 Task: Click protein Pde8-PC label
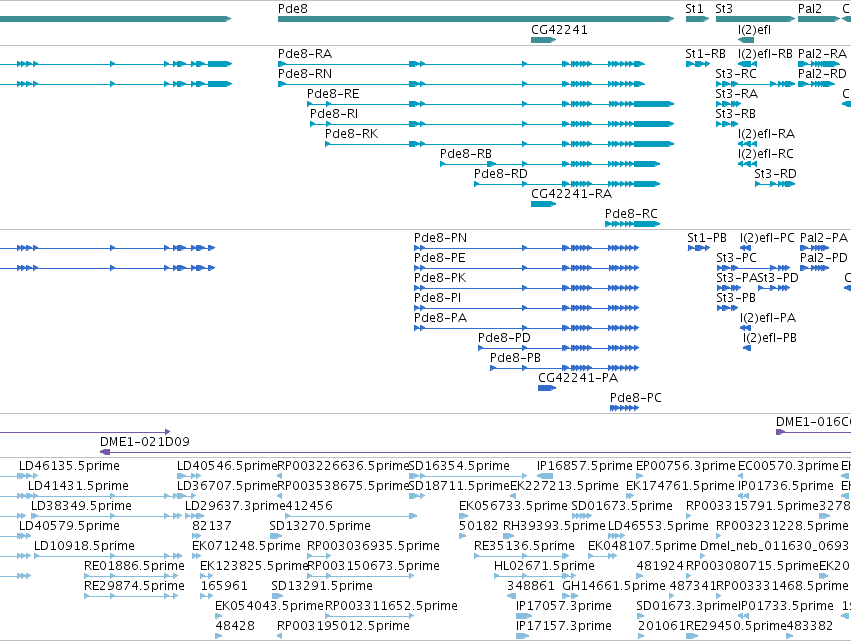(x=636, y=398)
